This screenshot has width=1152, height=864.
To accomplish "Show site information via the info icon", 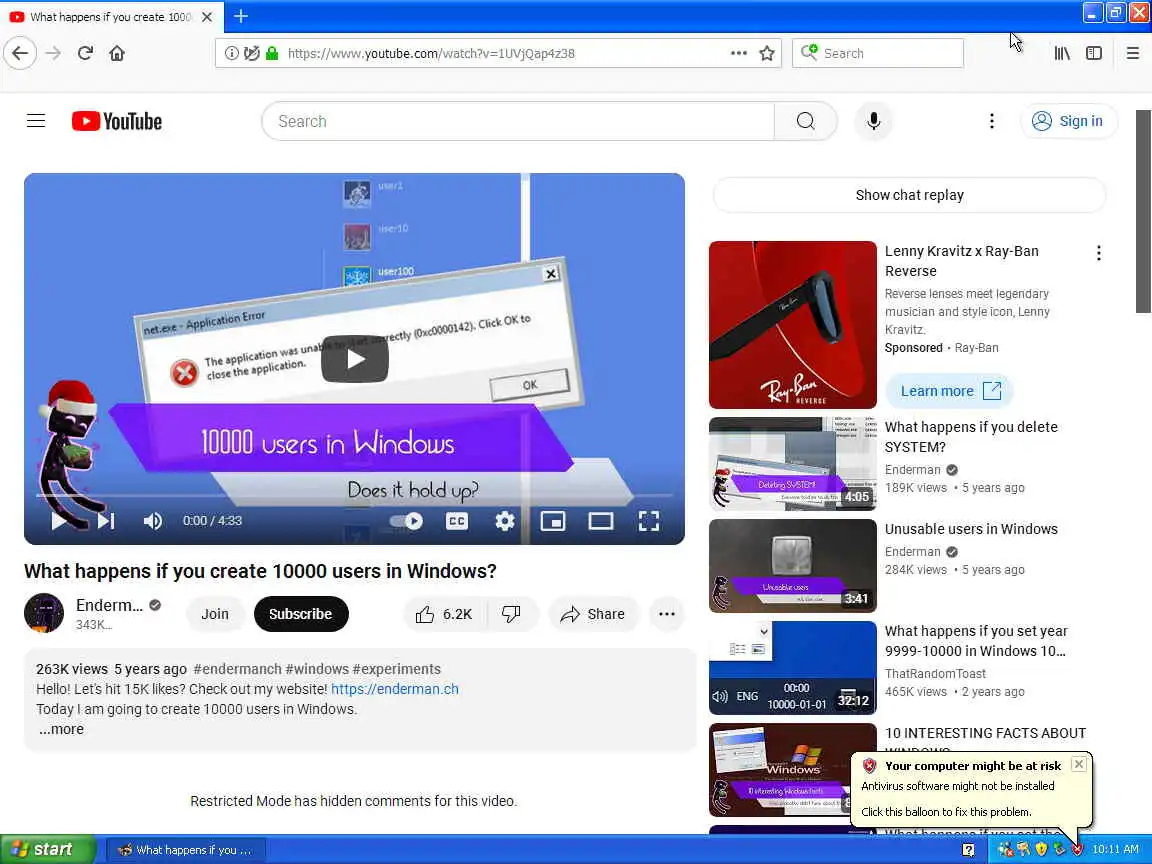I will (231, 53).
